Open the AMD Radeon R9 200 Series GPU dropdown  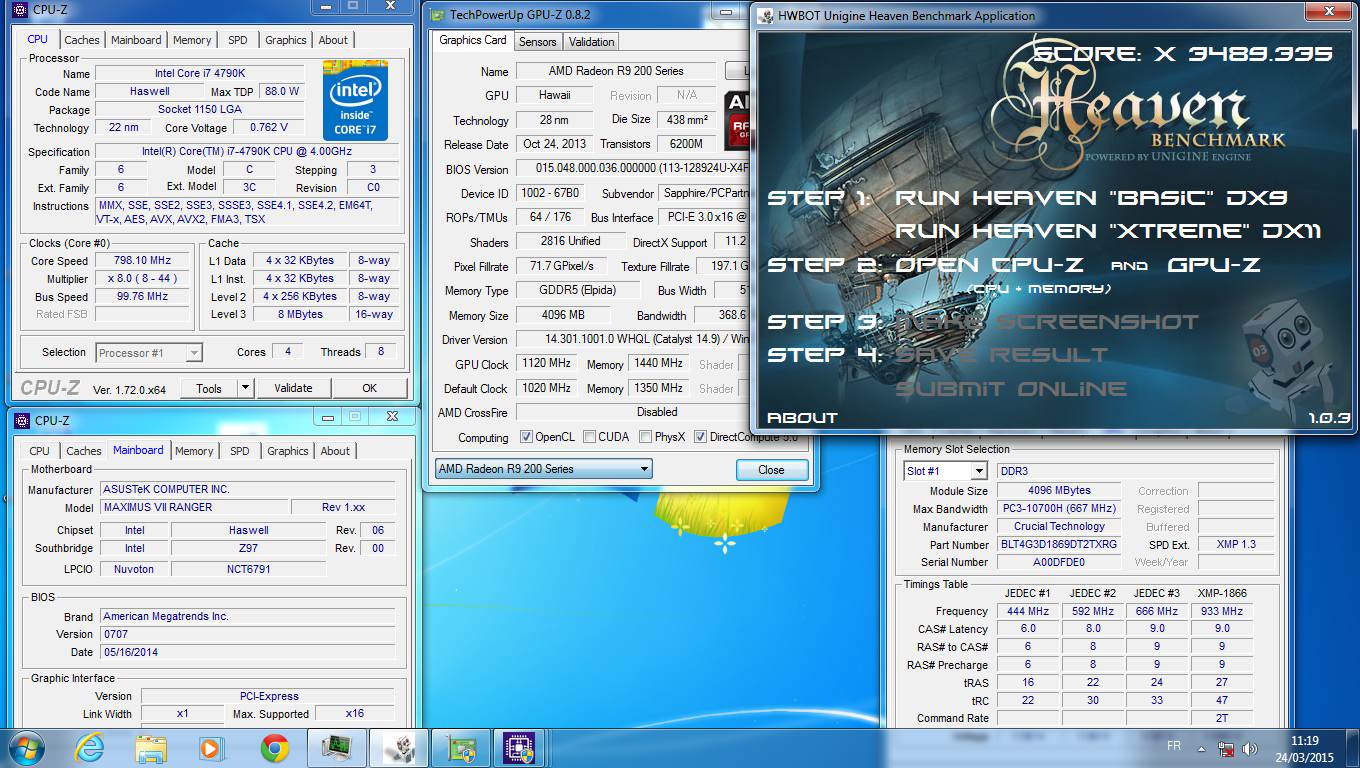click(543, 469)
